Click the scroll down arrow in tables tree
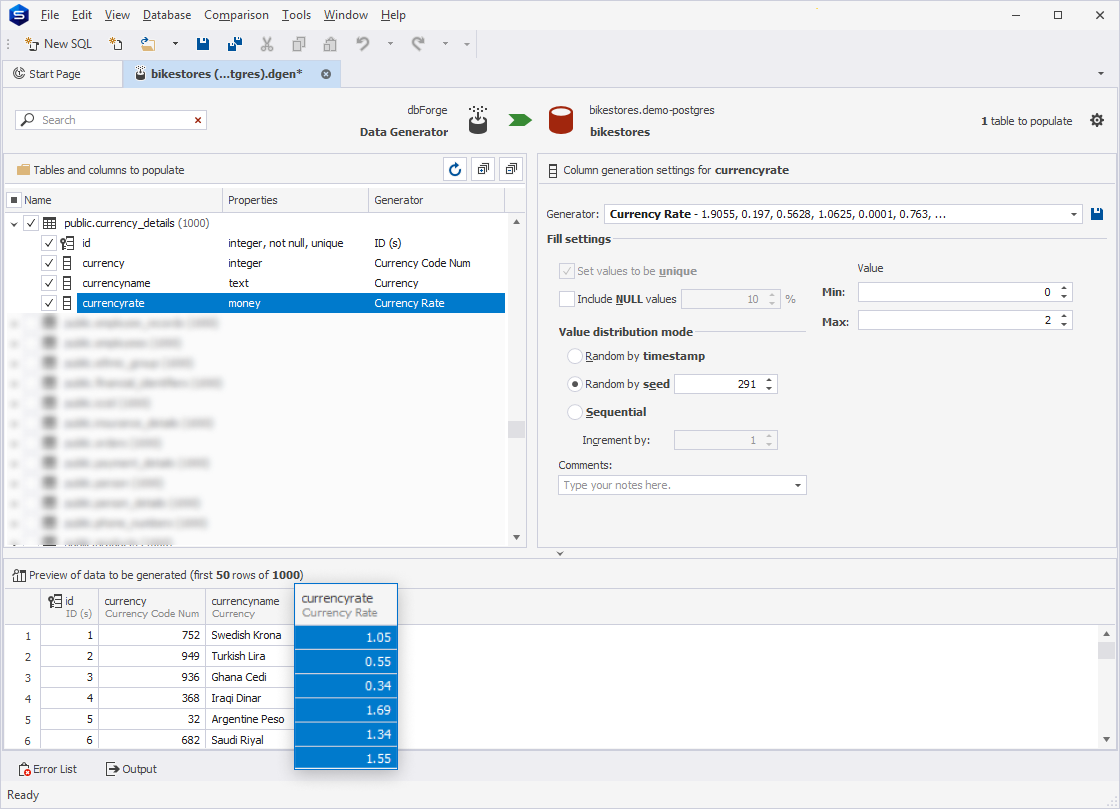The width and height of the screenshot is (1120, 809). 516,538
